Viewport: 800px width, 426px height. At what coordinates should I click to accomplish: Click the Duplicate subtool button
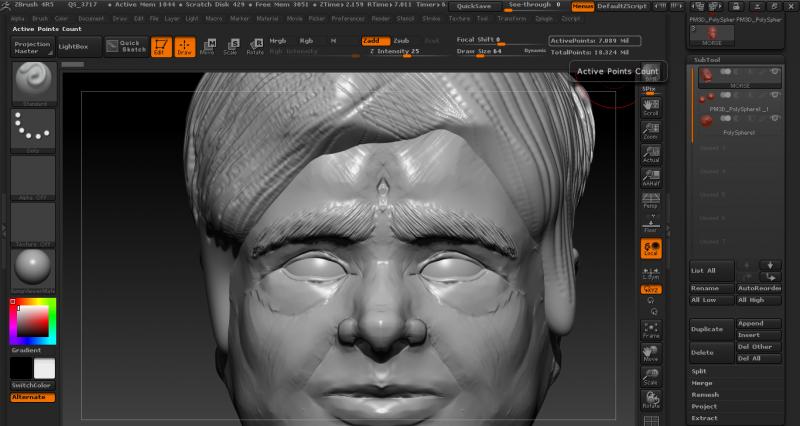coord(712,329)
